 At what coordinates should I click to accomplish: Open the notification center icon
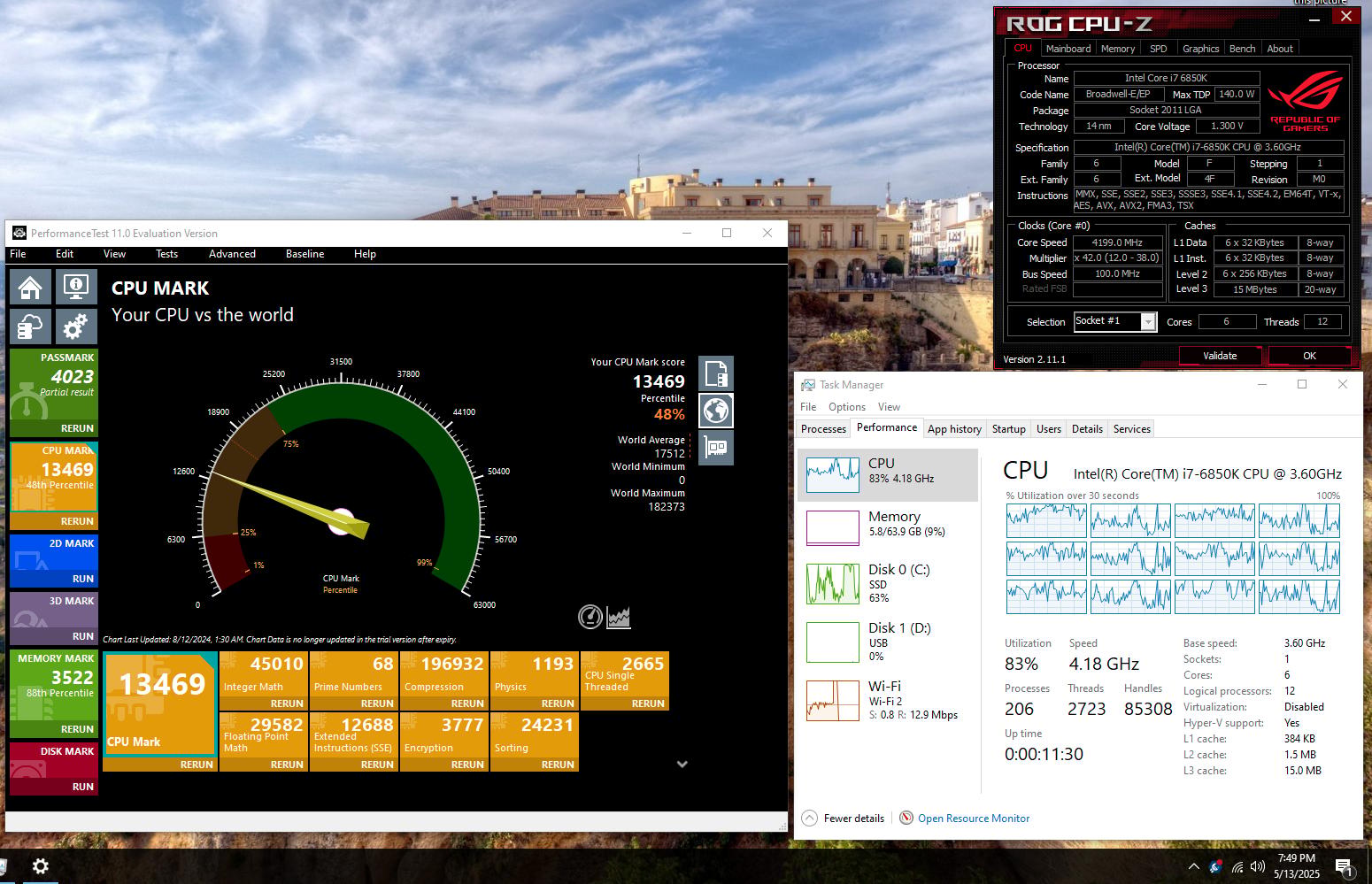click(x=1344, y=867)
